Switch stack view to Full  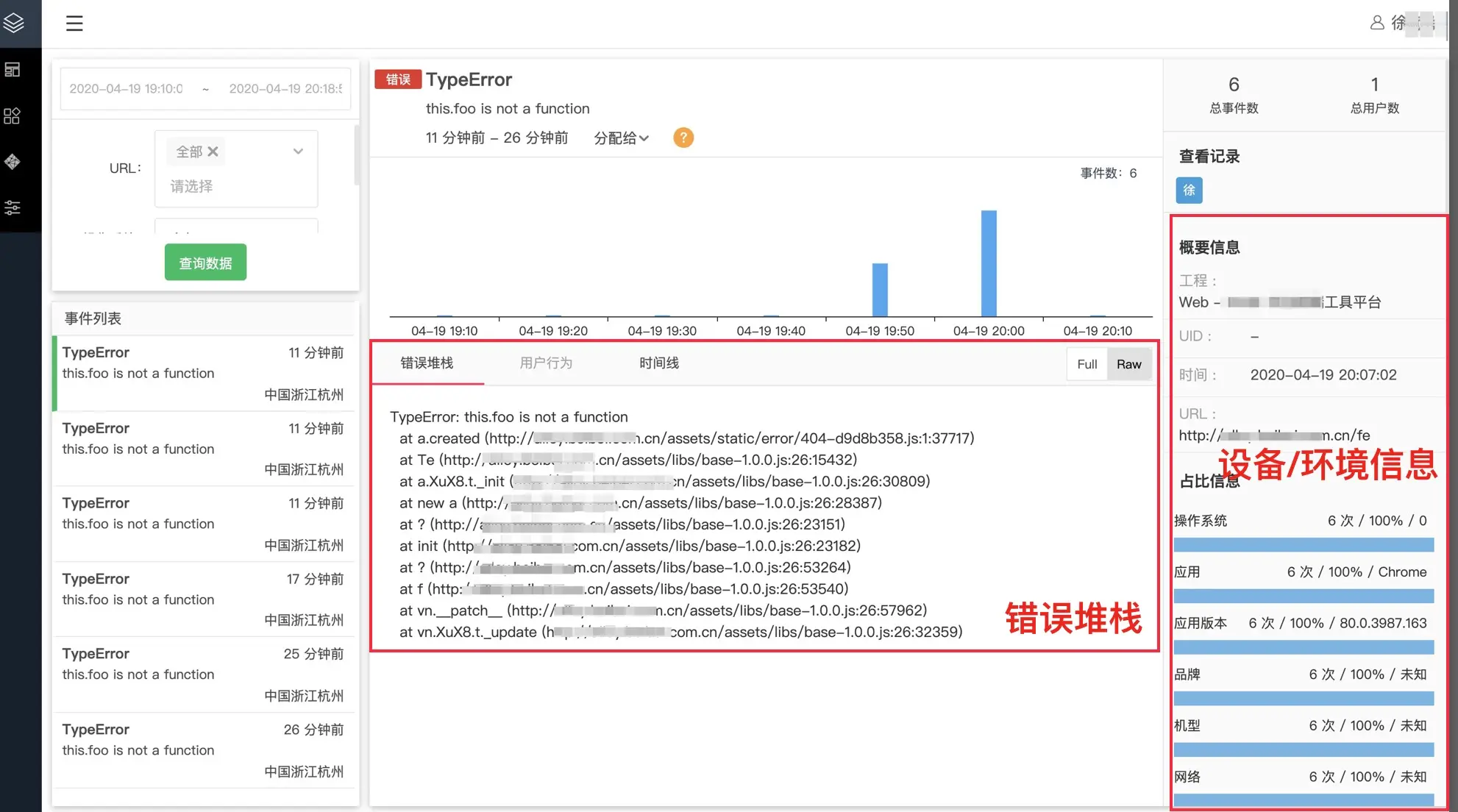tap(1087, 364)
